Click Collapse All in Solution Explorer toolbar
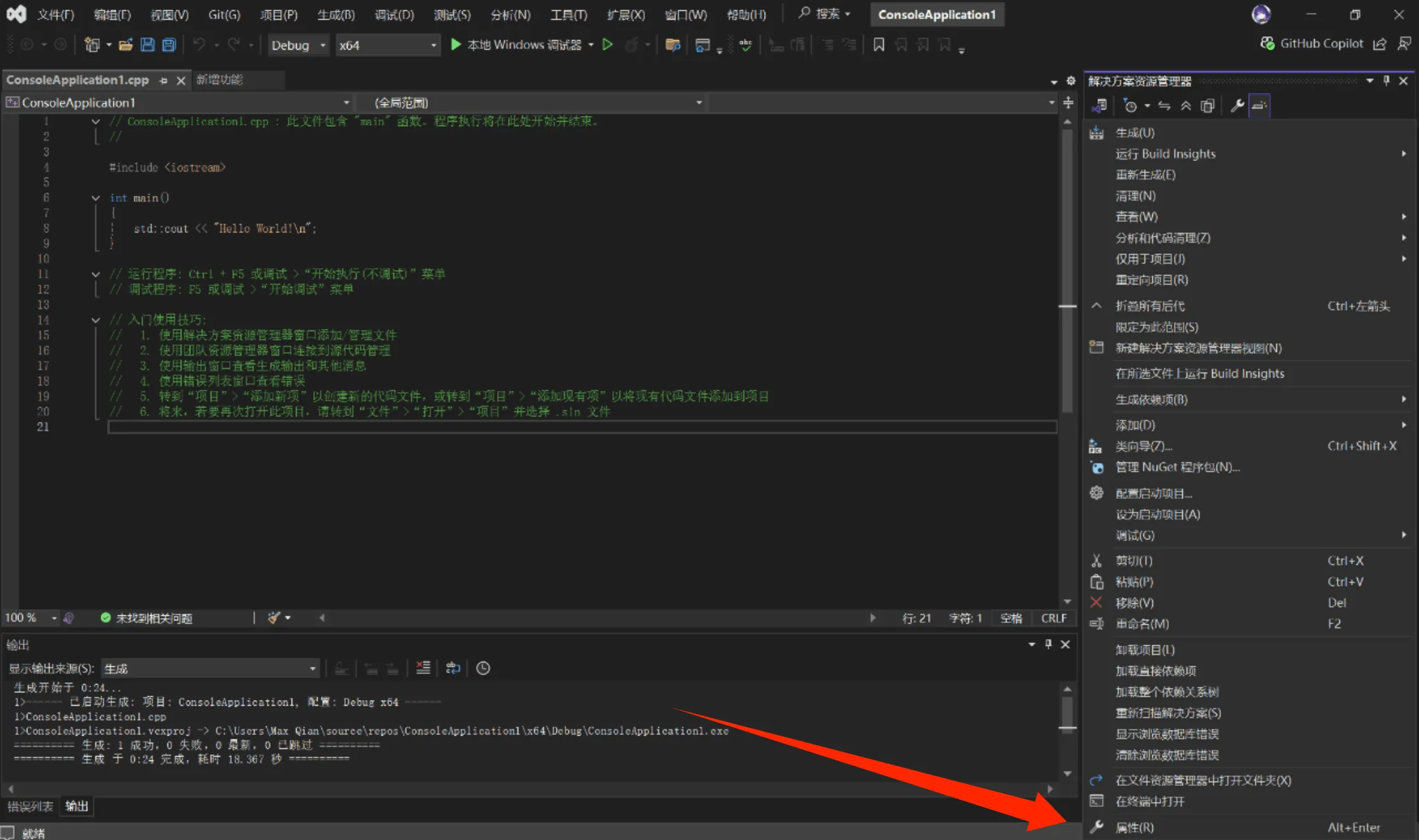This screenshot has height=840, width=1419. [1185, 106]
